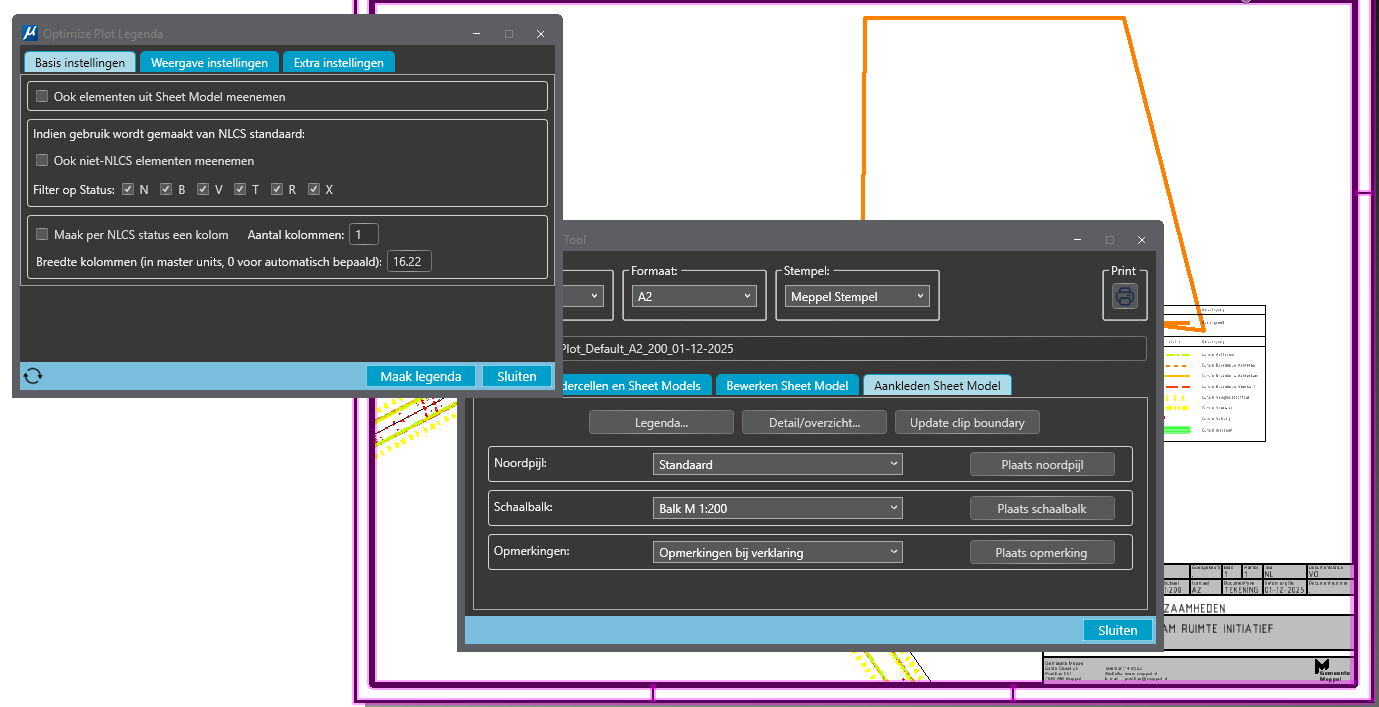Click Plaats schaalbalk button

coord(1042,508)
